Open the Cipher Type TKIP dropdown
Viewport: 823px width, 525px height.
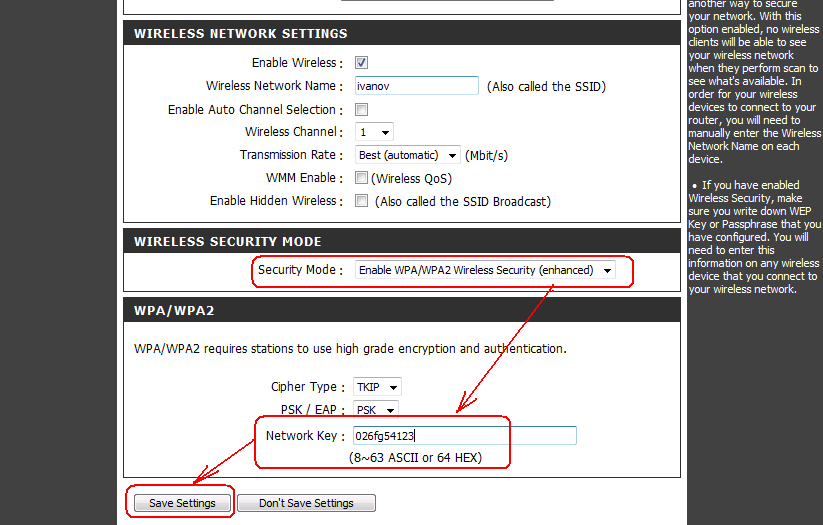coord(377,387)
